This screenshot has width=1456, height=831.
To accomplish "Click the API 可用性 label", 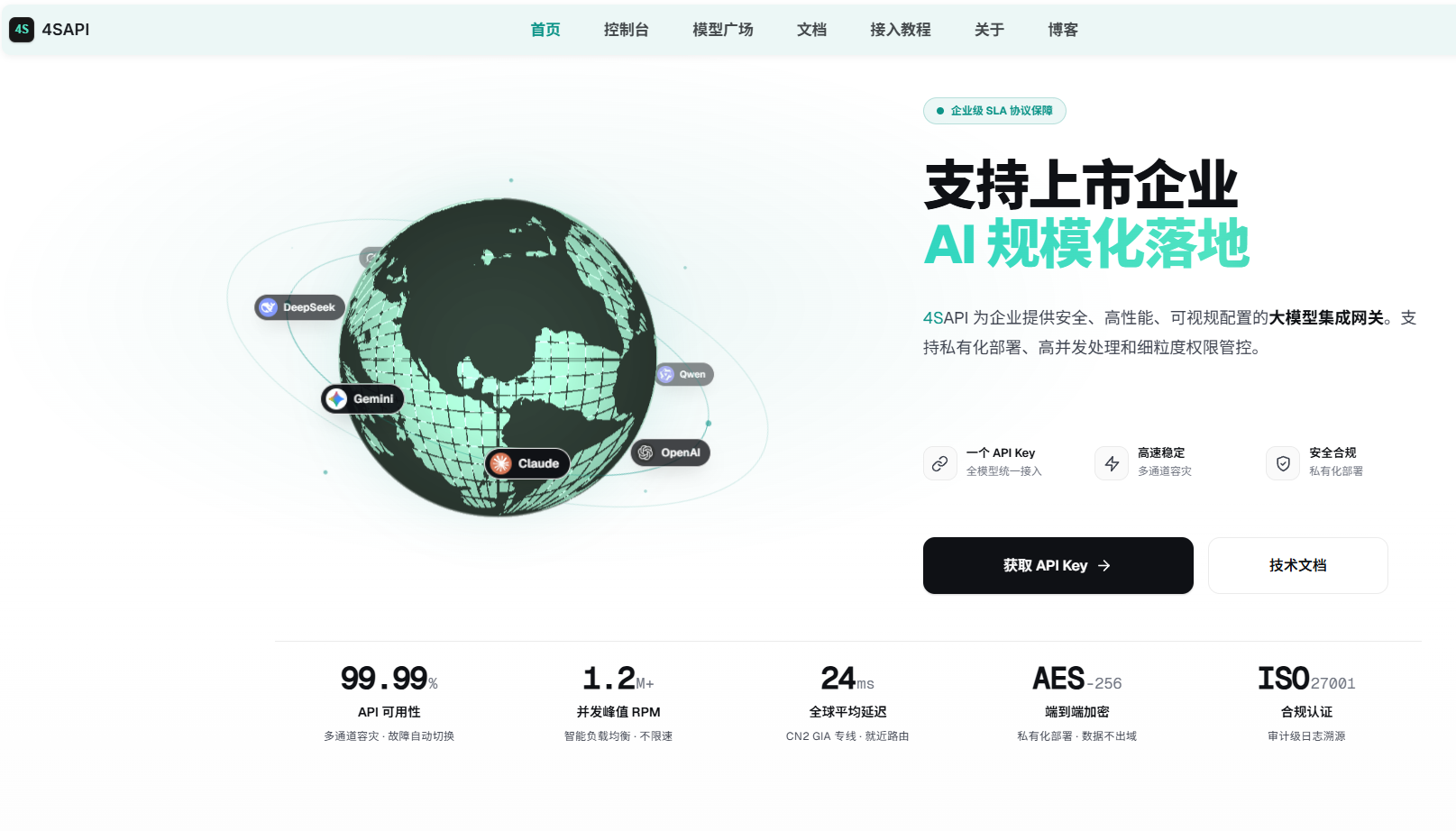I will pos(389,712).
